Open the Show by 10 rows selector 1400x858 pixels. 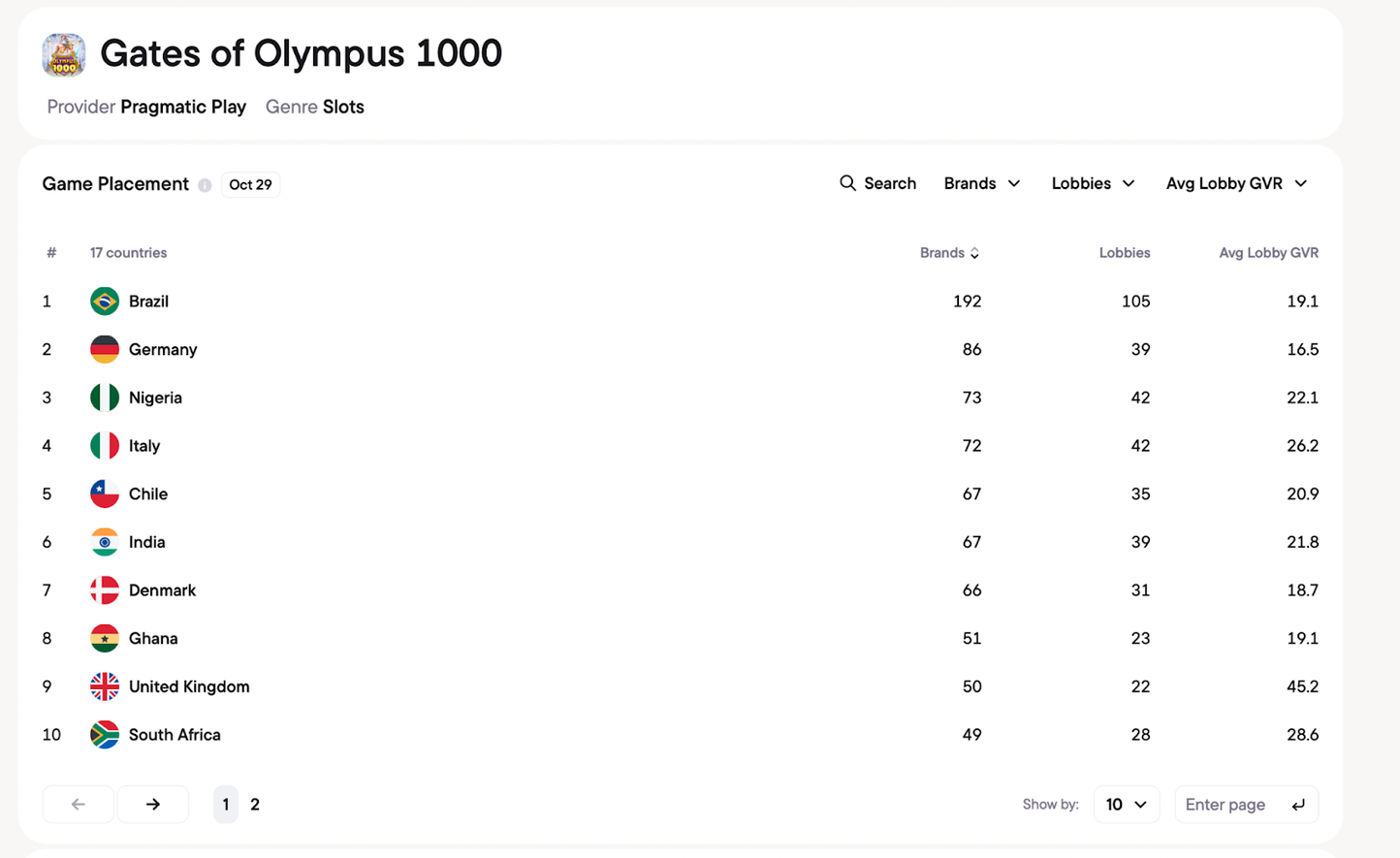coord(1126,805)
